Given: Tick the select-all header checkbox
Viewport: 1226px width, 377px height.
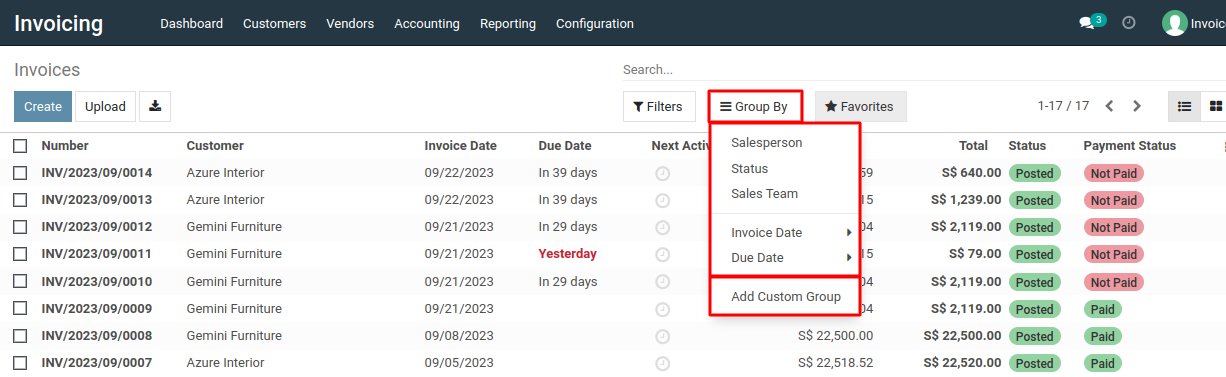Looking at the screenshot, I should (x=20, y=146).
